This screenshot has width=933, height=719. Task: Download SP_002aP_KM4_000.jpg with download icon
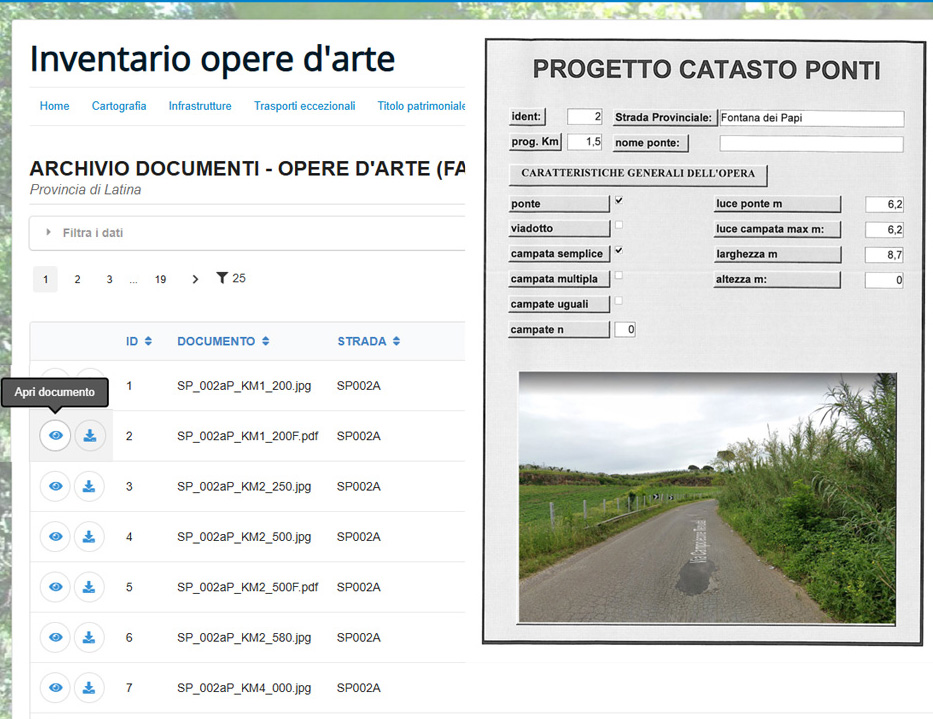[x=89, y=688]
